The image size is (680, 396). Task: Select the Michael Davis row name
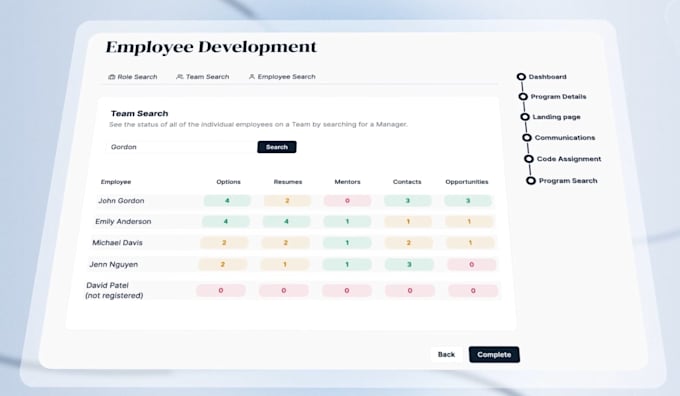pos(117,242)
